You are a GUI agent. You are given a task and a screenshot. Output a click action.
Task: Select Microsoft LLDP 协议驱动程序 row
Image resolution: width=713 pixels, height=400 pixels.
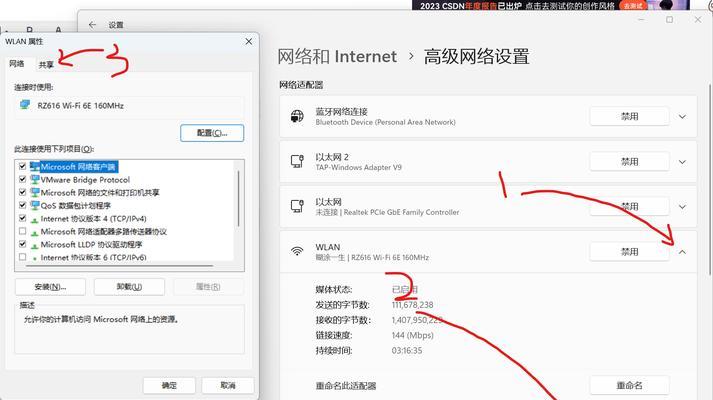[91, 245]
